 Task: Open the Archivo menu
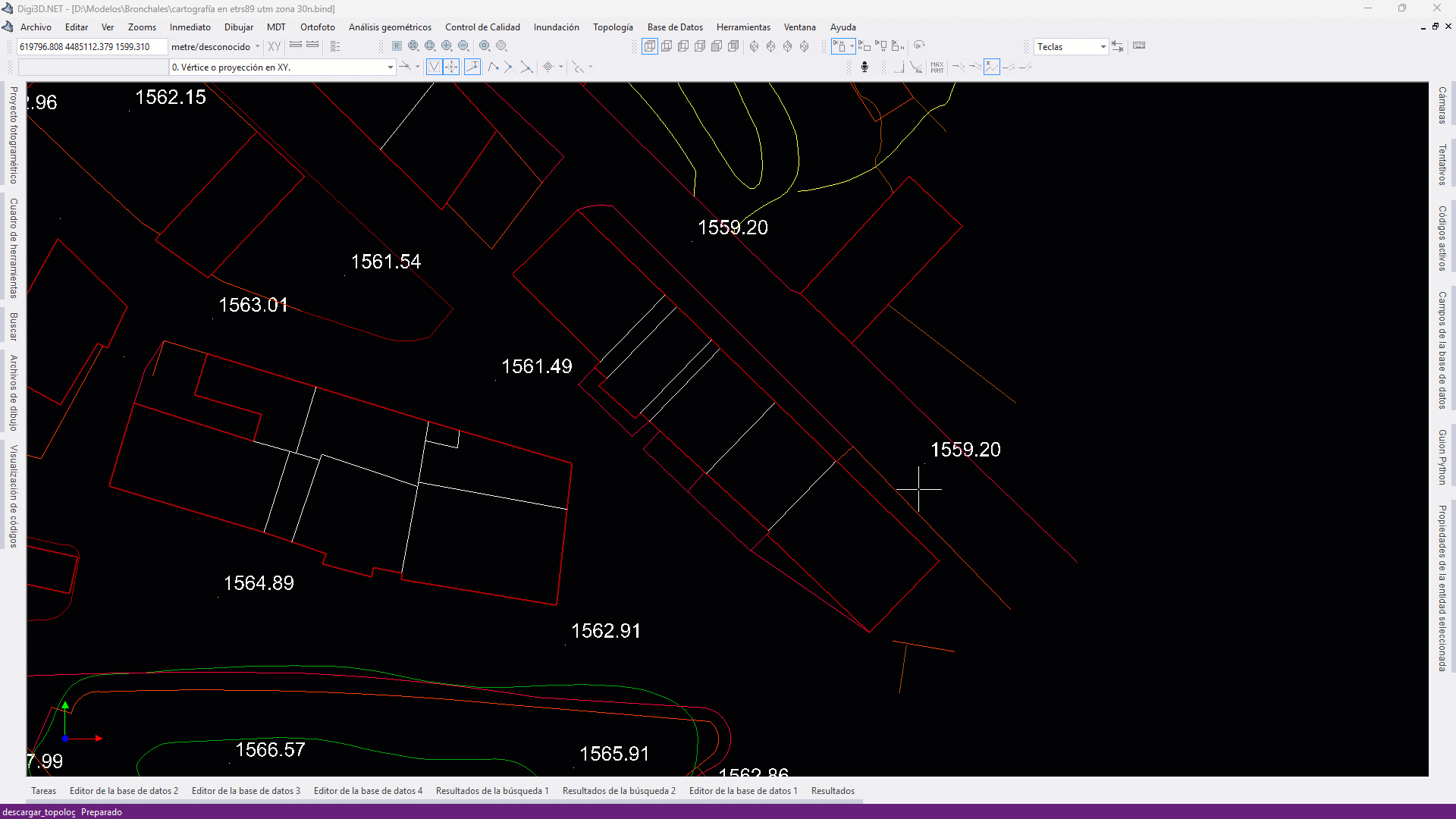pyautogui.click(x=36, y=27)
